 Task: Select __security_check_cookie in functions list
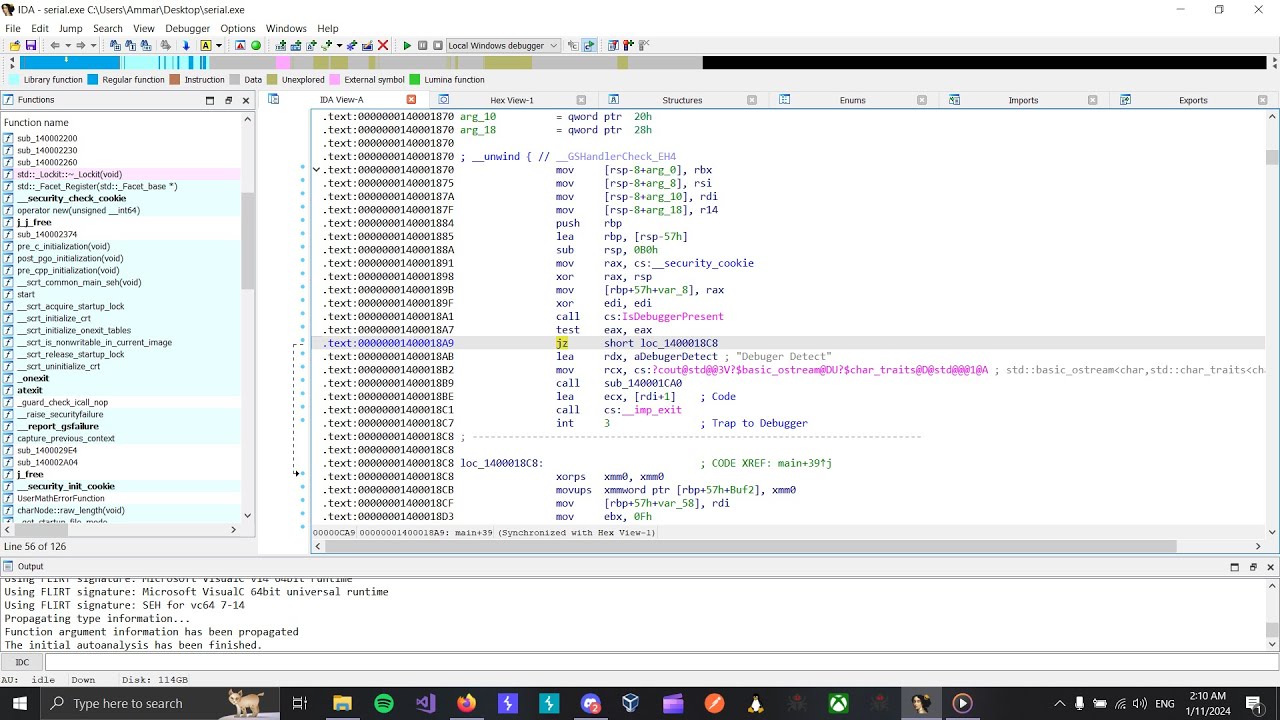(121, 198)
